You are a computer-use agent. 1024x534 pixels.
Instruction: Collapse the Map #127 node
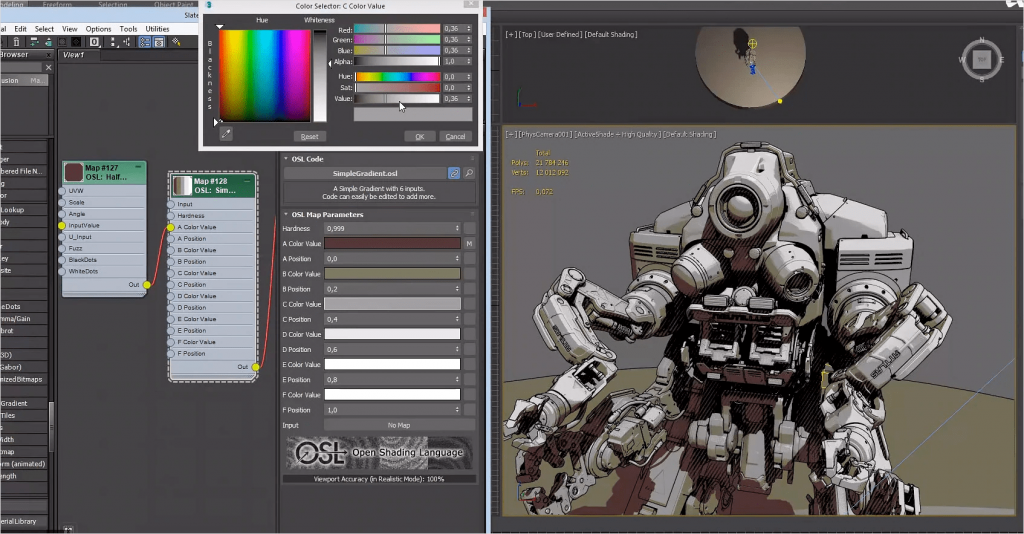tap(140, 166)
